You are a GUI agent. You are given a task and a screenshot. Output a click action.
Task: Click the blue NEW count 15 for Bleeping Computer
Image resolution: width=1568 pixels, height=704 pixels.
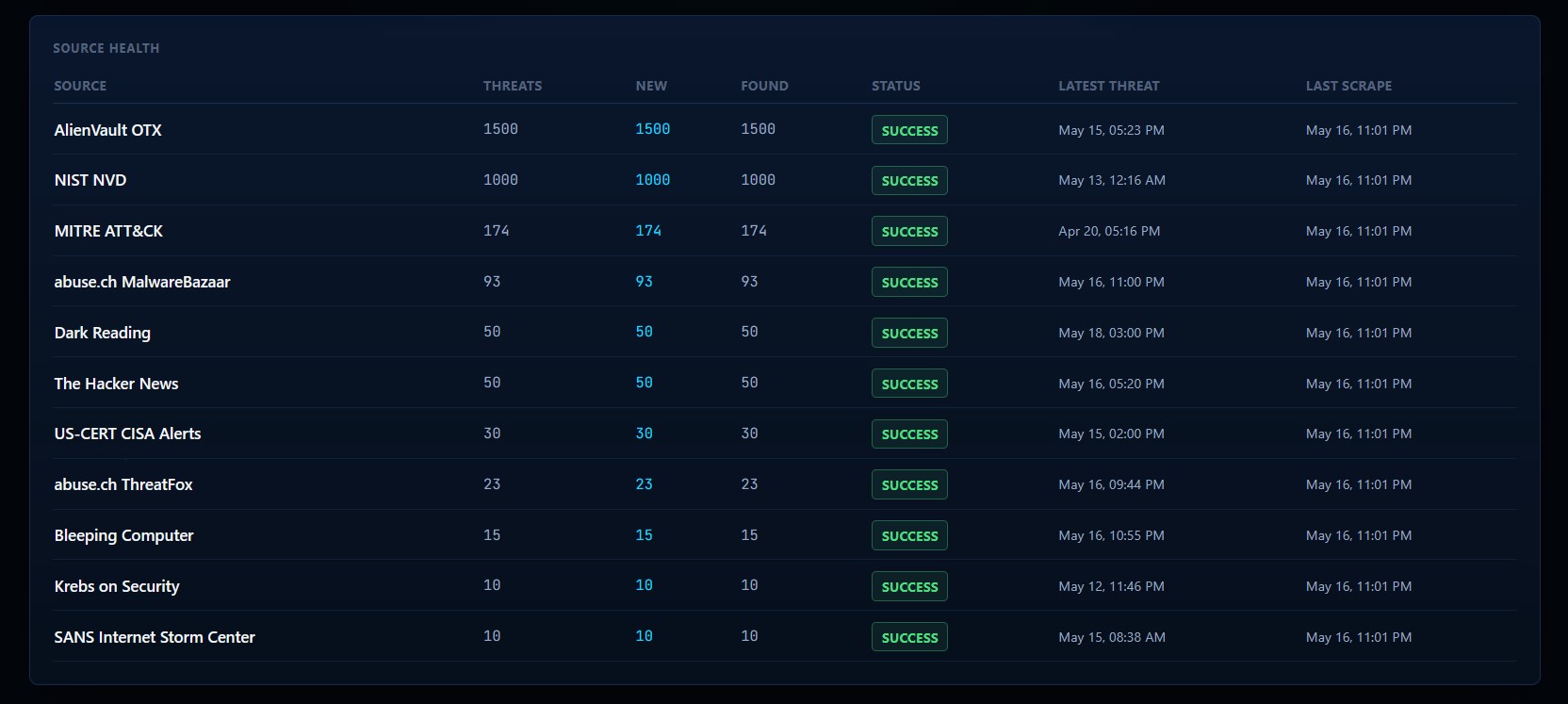(644, 535)
